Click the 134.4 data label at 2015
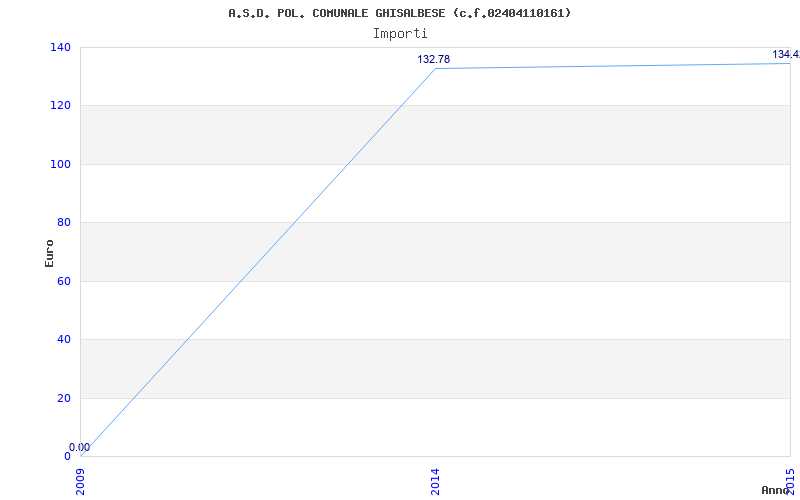 pos(786,54)
